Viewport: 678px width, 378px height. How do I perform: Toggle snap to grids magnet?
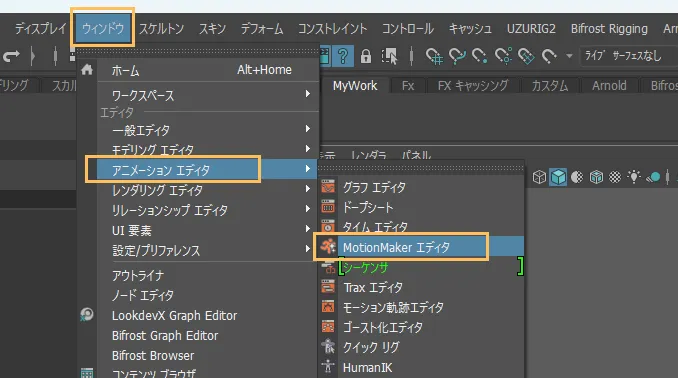[x=434, y=56]
